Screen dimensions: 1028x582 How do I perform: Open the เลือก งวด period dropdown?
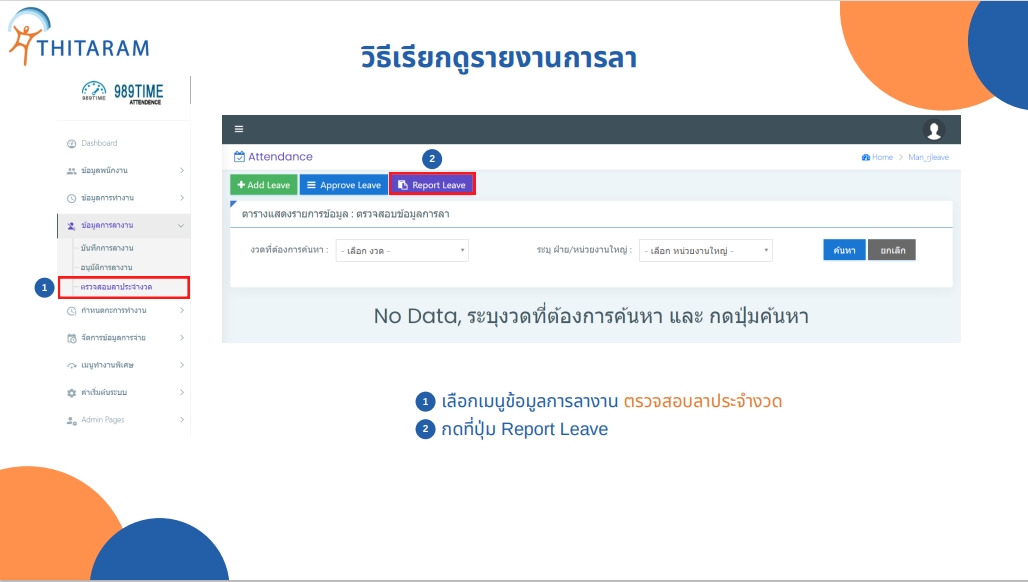[x=401, y=251]
